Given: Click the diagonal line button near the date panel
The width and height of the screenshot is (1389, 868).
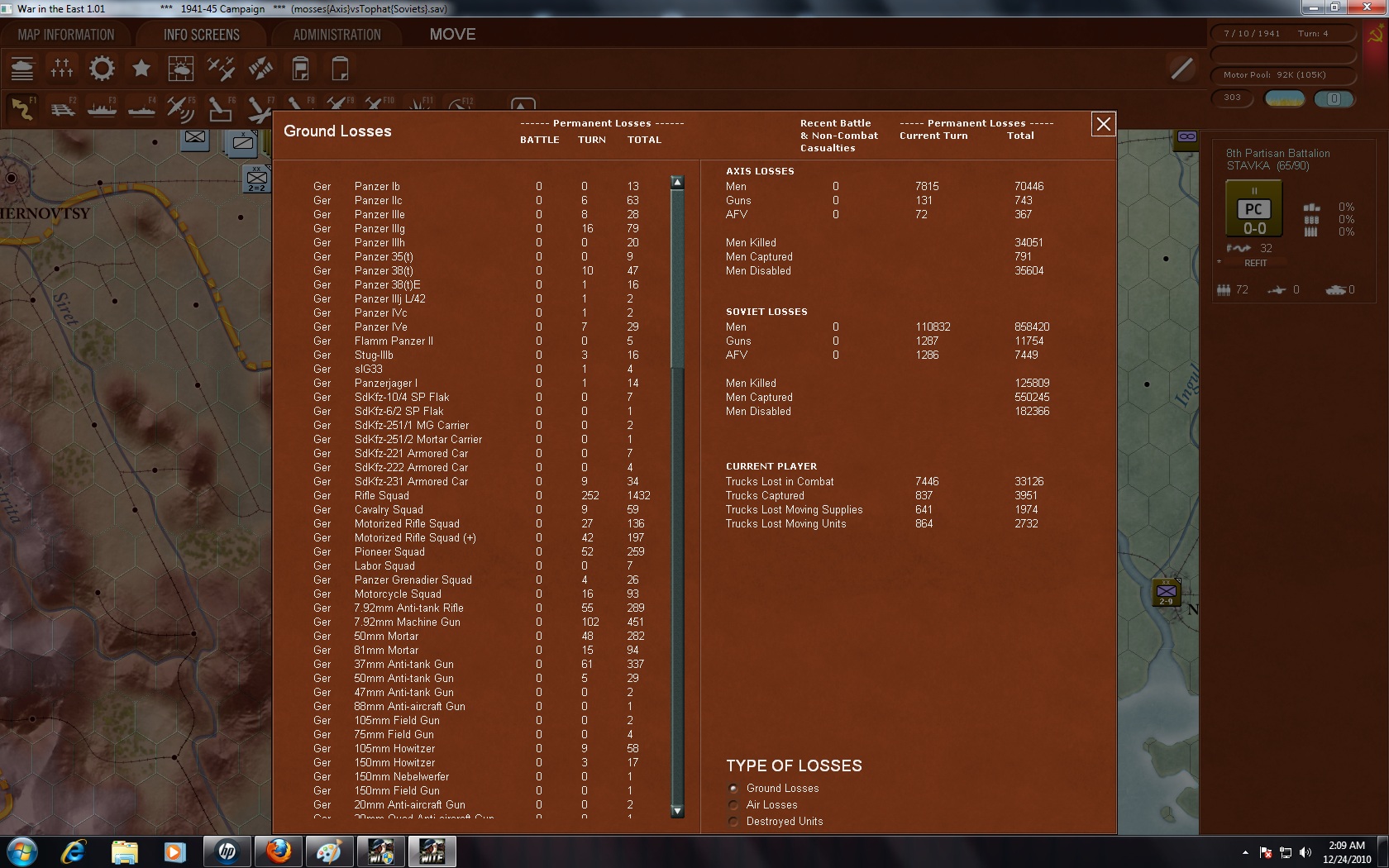Looking at the screenshot, I should 1181,69.
